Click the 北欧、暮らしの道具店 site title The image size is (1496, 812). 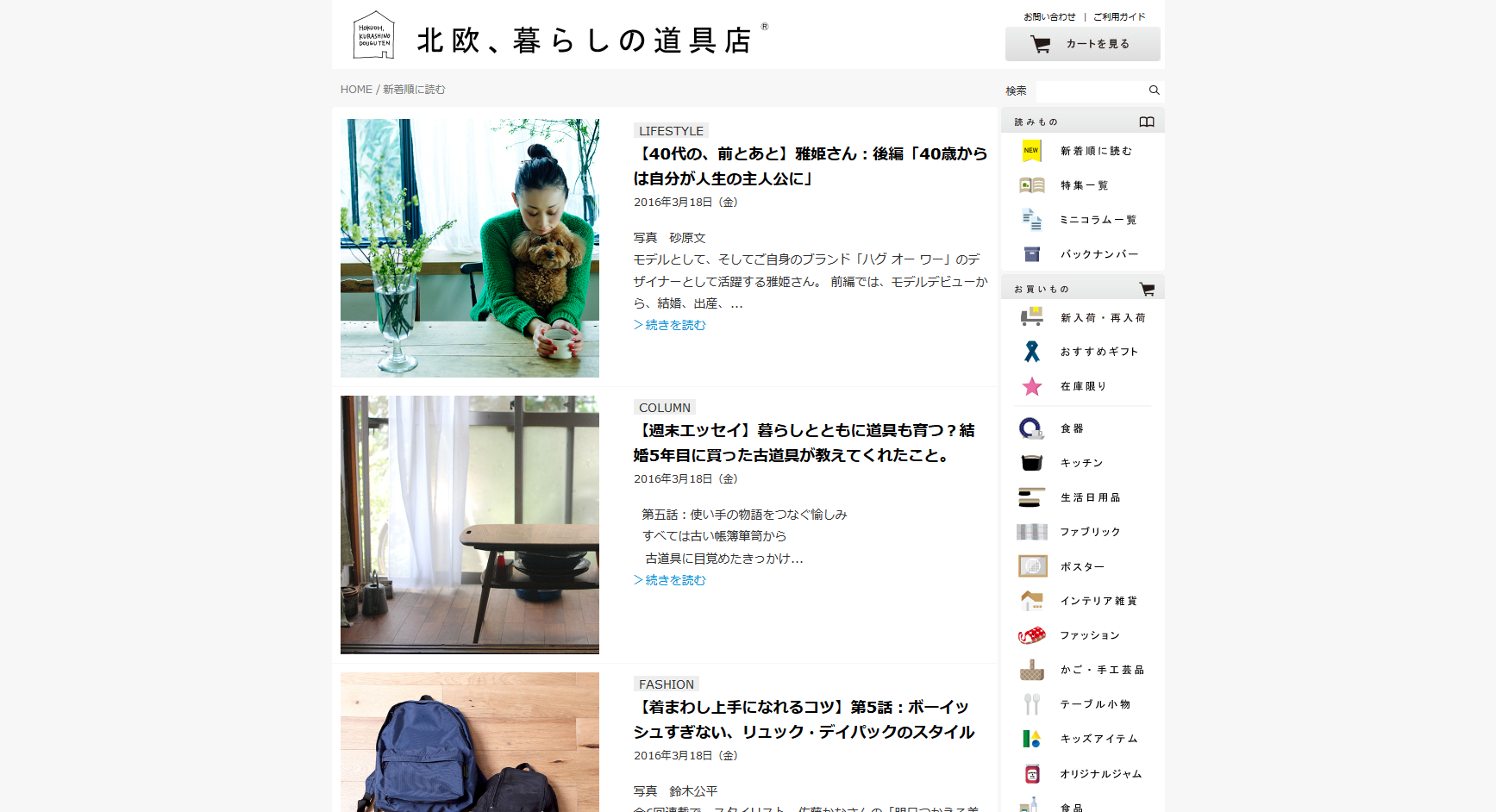(585, 41)
